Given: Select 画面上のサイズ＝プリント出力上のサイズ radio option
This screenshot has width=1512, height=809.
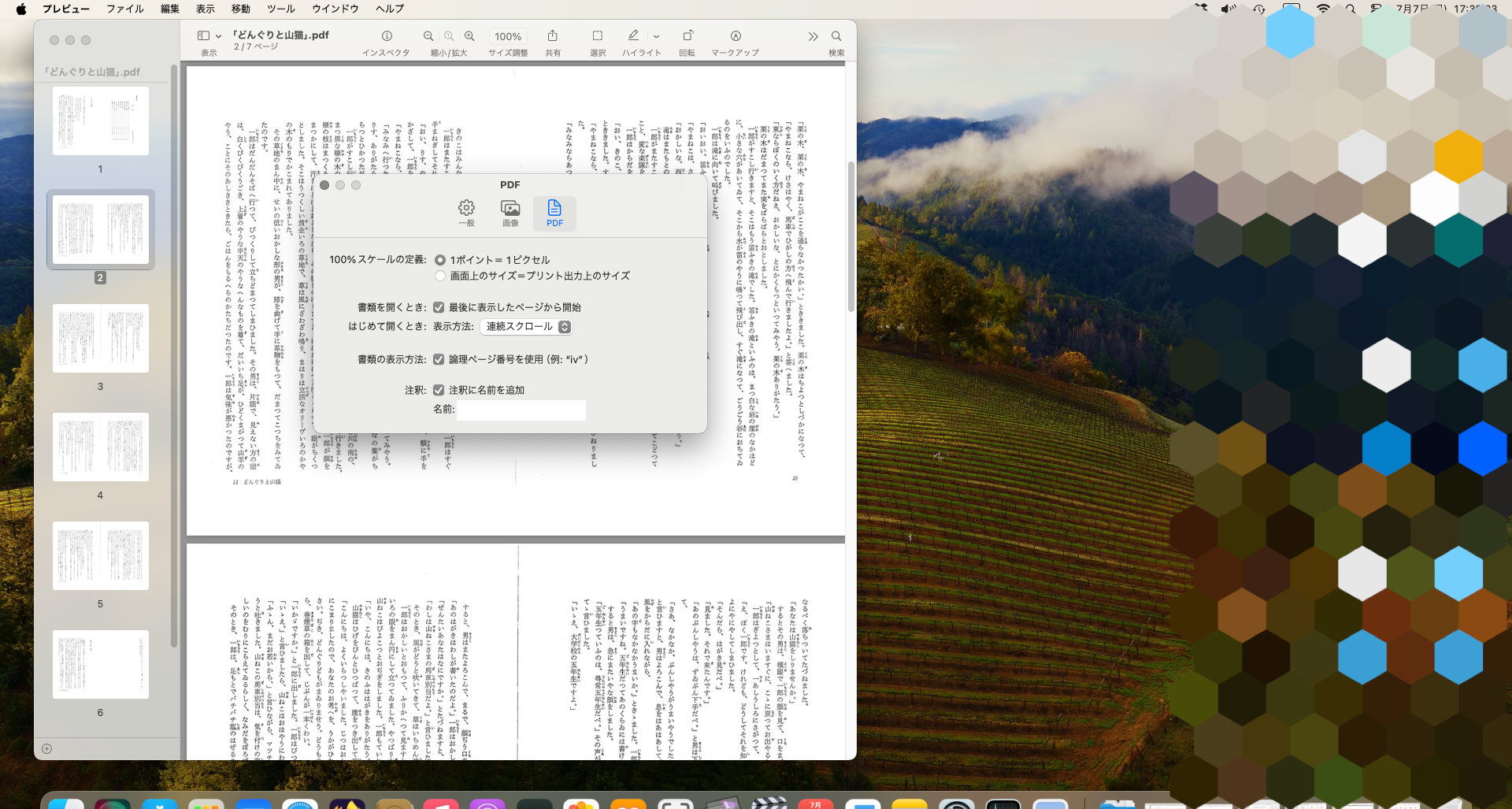Looking at the screenshot, I should (440, 276).
